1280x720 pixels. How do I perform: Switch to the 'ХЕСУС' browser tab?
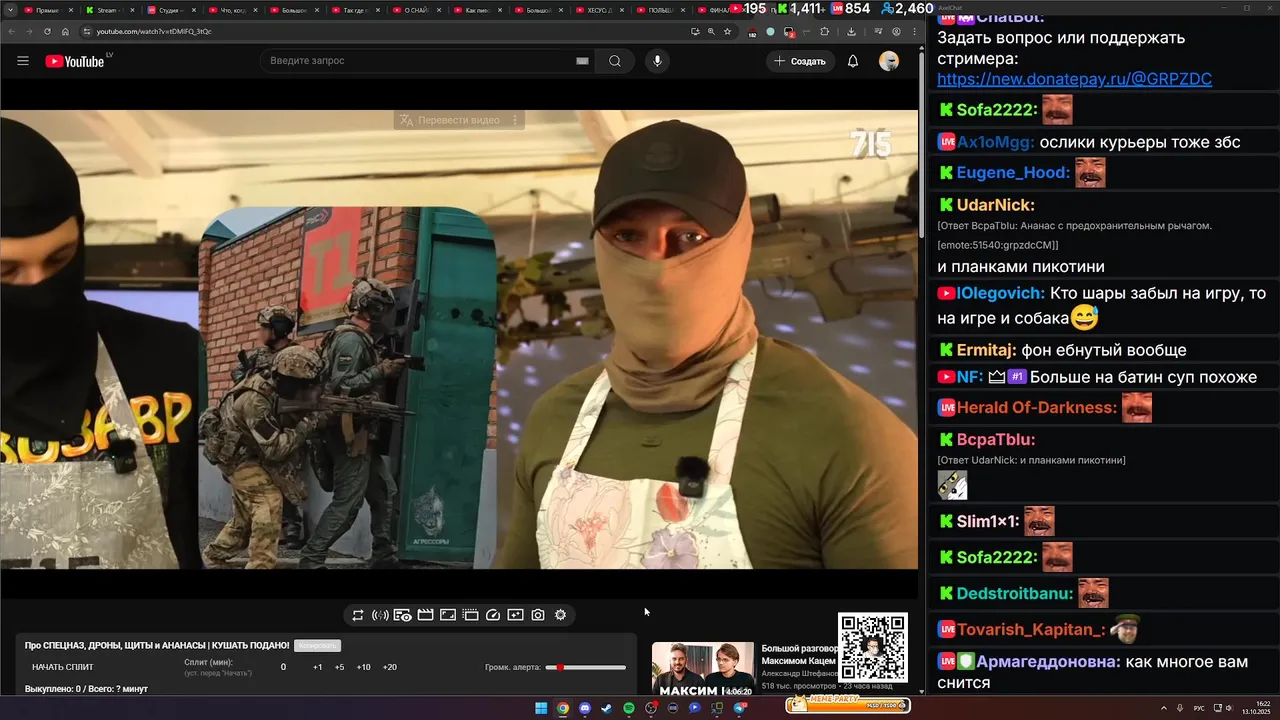click(x=598, y=10)
